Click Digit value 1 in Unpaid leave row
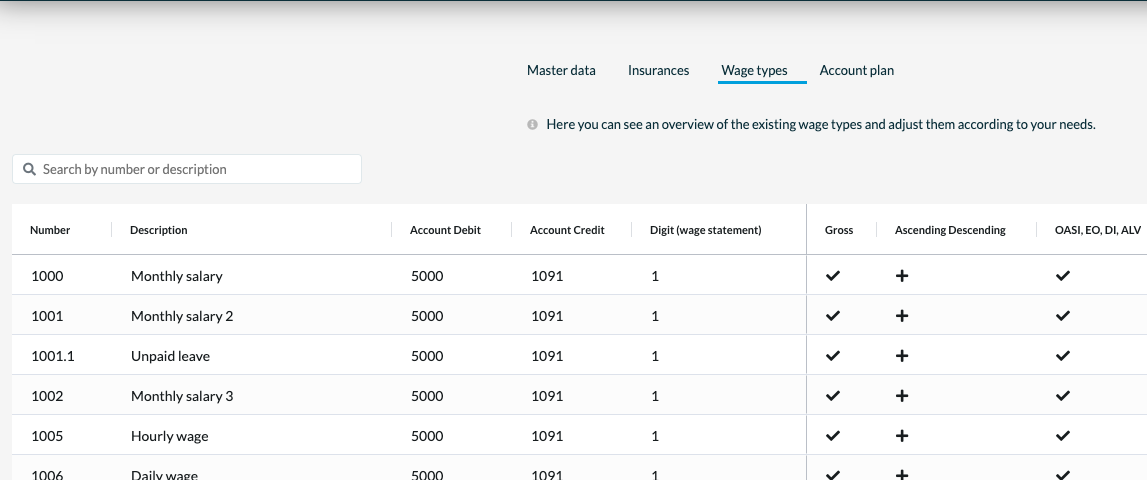Screen dimensions: 1147x480 click(x=655, y=356)
